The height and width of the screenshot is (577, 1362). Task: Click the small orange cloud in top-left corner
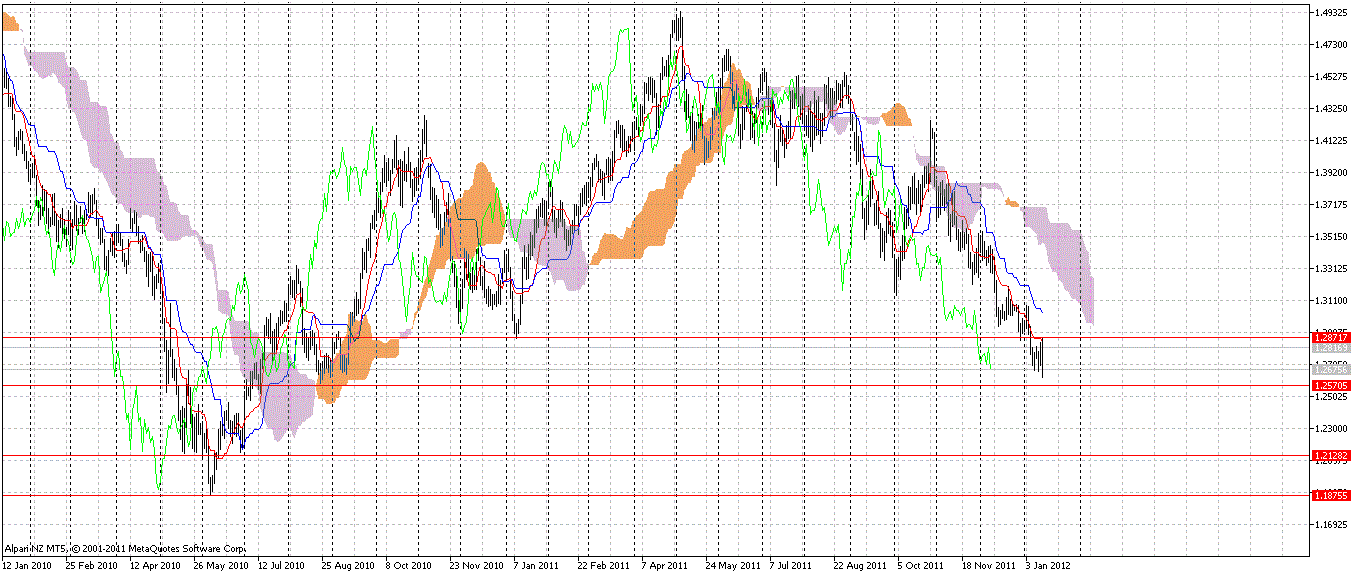[x=10, y=25]
